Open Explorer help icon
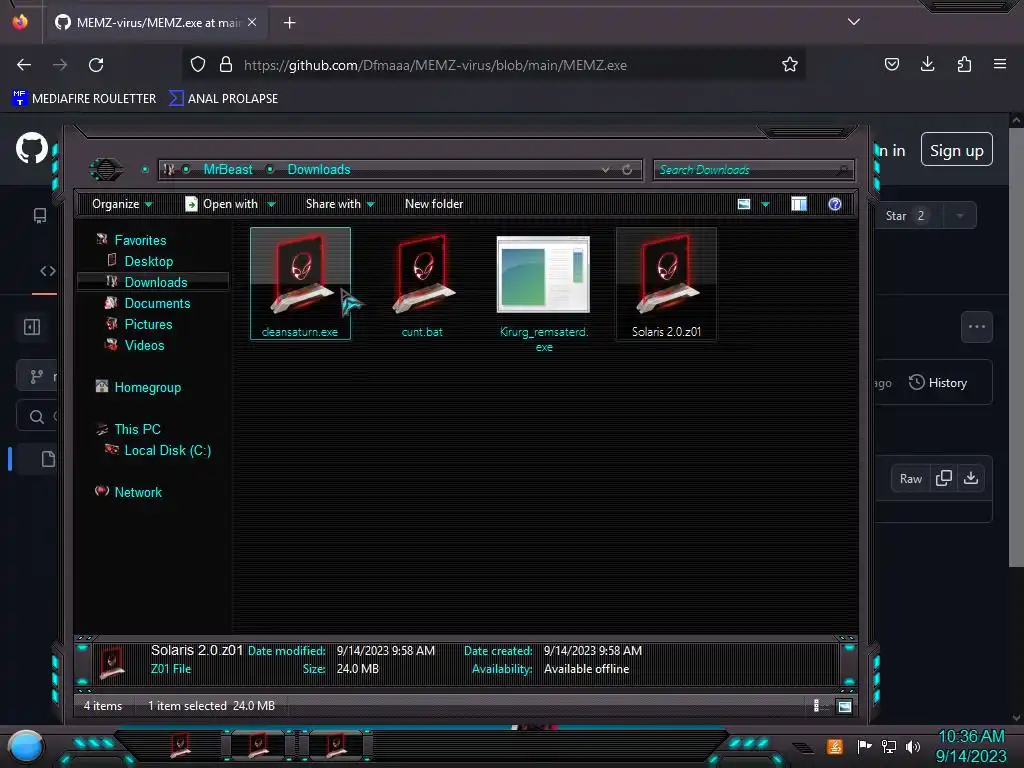Screen dimensions: 1024x768 tap(835, 204)
